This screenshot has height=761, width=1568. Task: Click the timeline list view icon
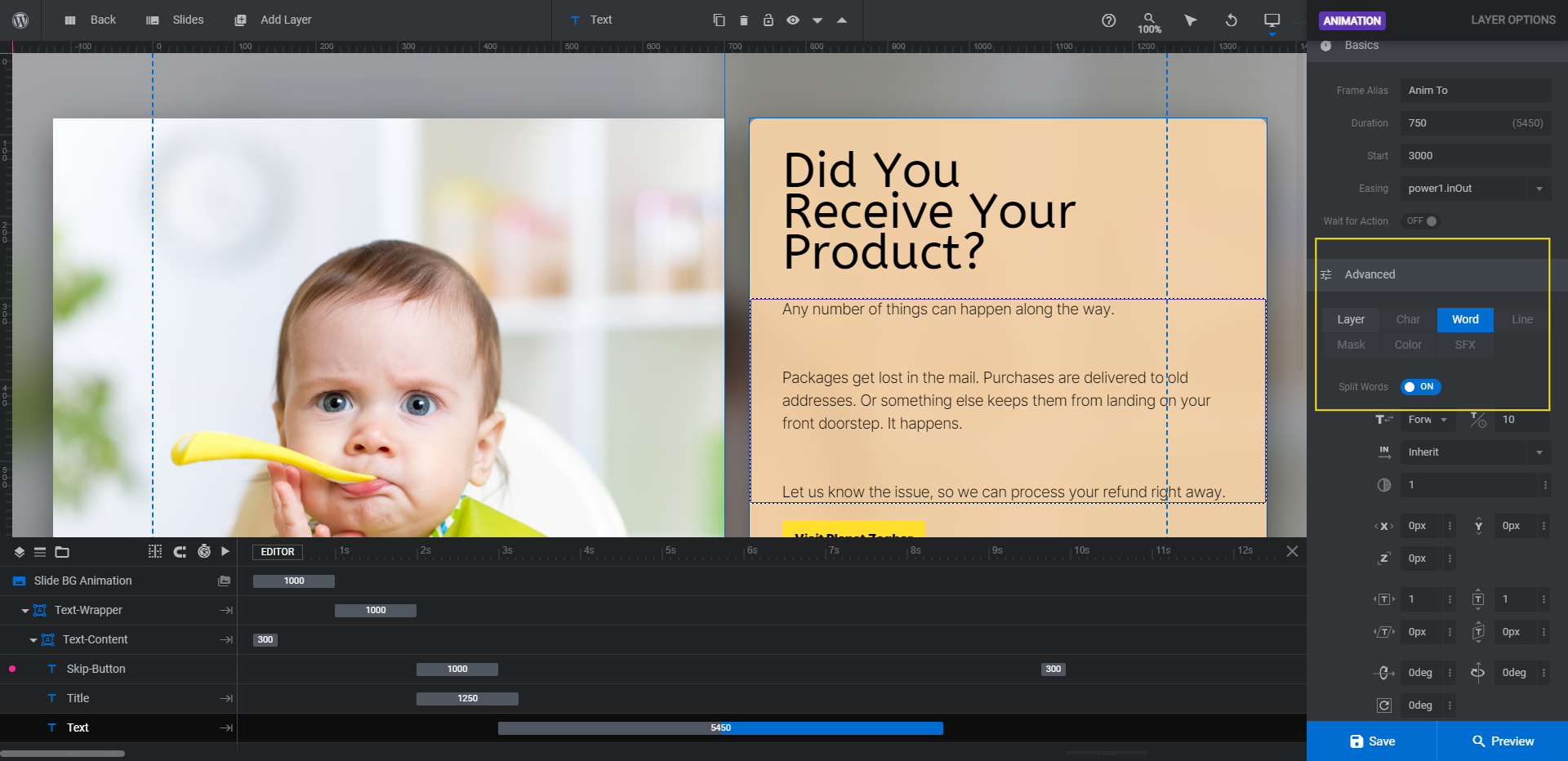click(40, 552)
